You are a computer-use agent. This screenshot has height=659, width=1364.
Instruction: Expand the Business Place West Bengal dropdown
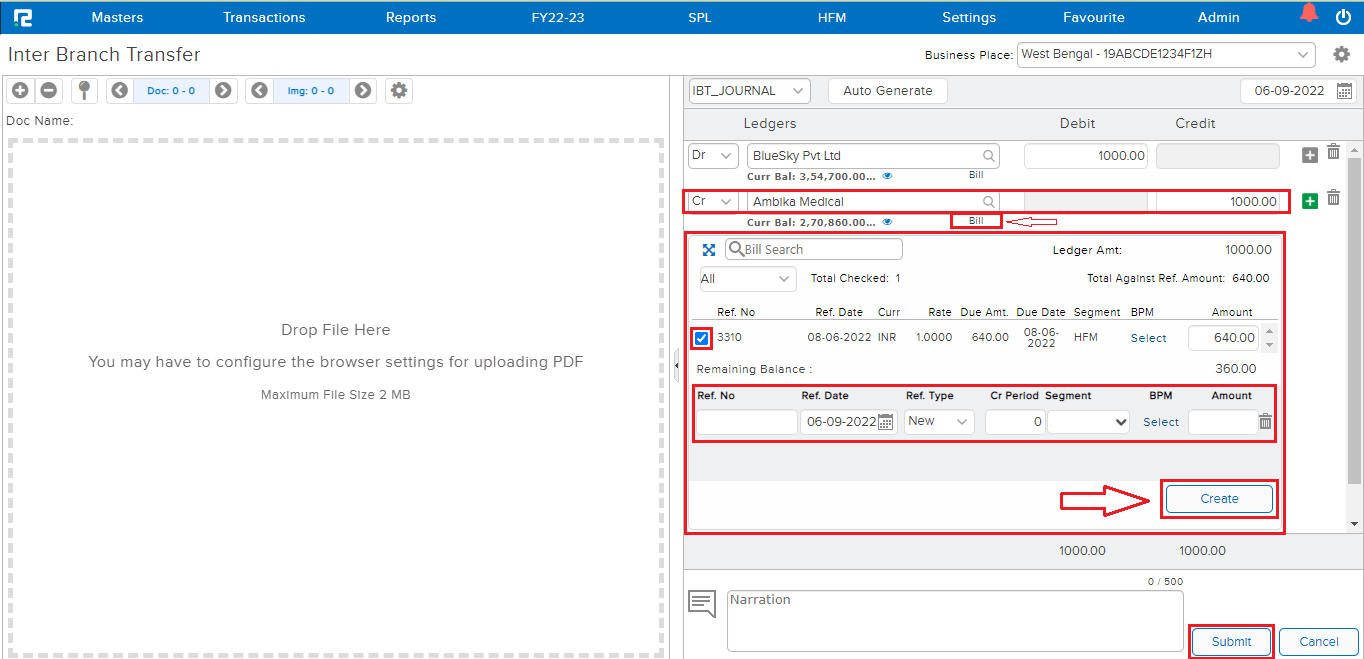(x=1166, y=54)
